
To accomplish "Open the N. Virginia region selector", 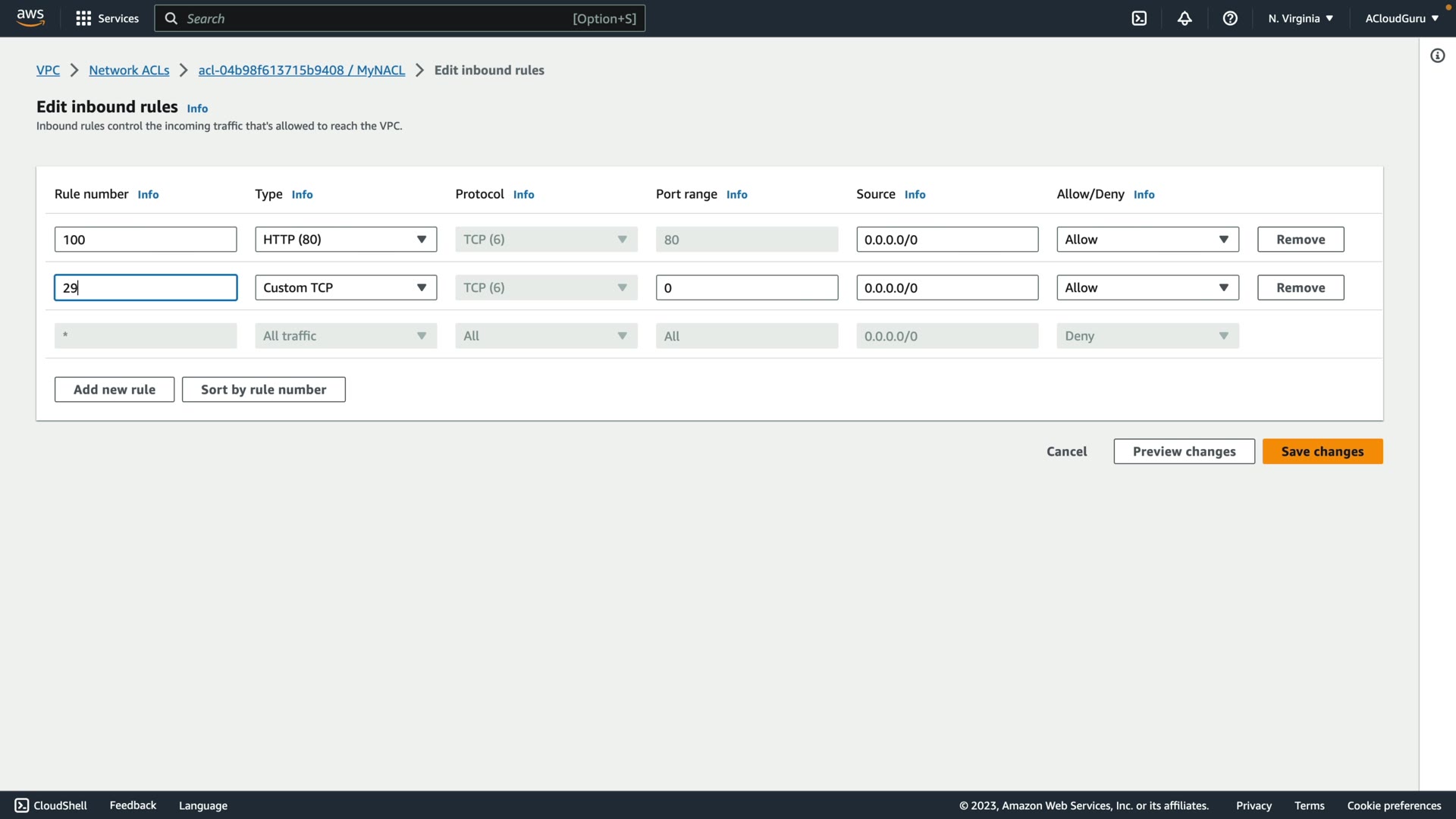I will (1300, 18).
